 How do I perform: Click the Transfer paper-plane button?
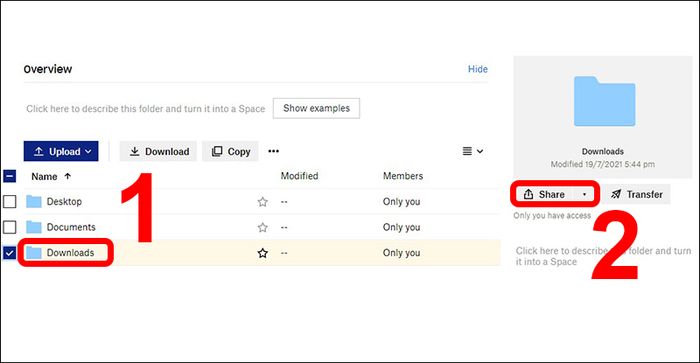(x=636, y=194)
